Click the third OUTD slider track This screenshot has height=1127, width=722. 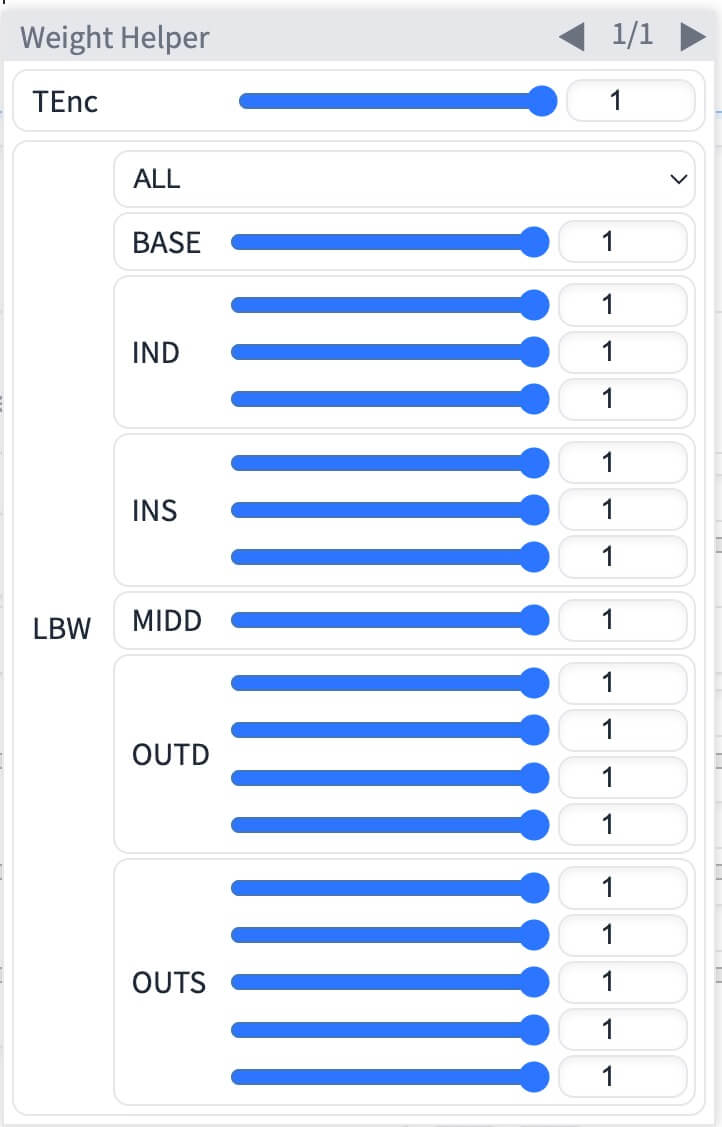[x=380, y=778]
